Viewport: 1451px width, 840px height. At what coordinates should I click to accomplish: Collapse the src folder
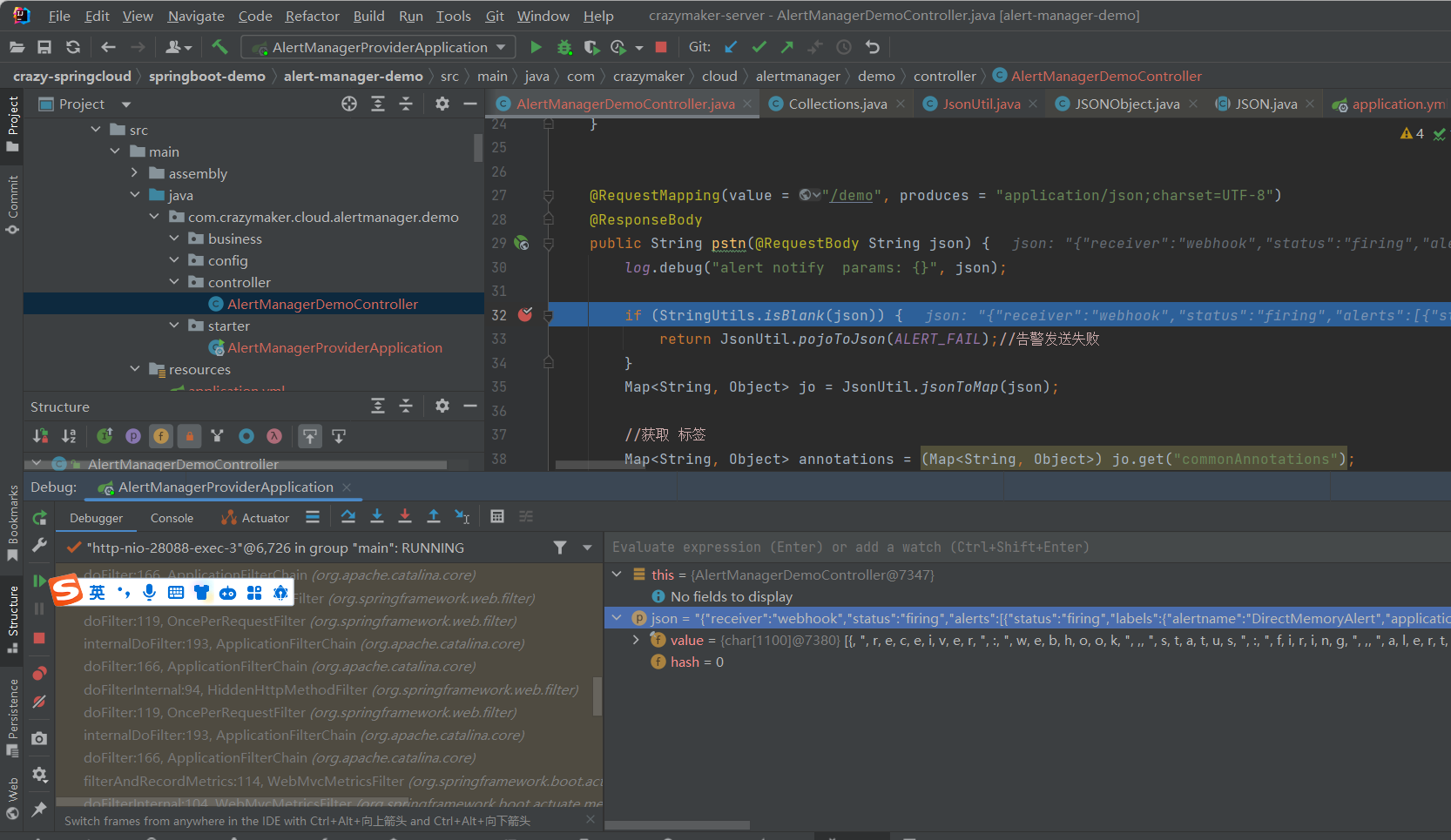click(x=96, y=130)
